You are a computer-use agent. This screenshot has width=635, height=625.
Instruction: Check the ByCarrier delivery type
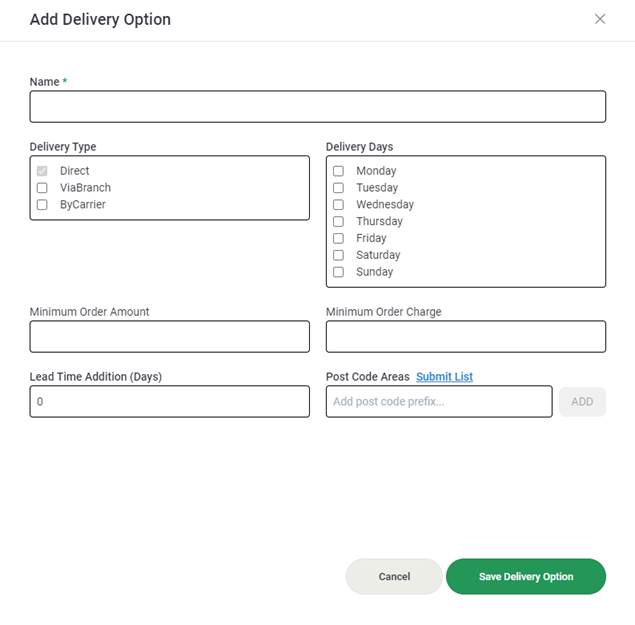click(x=42, y=205)
